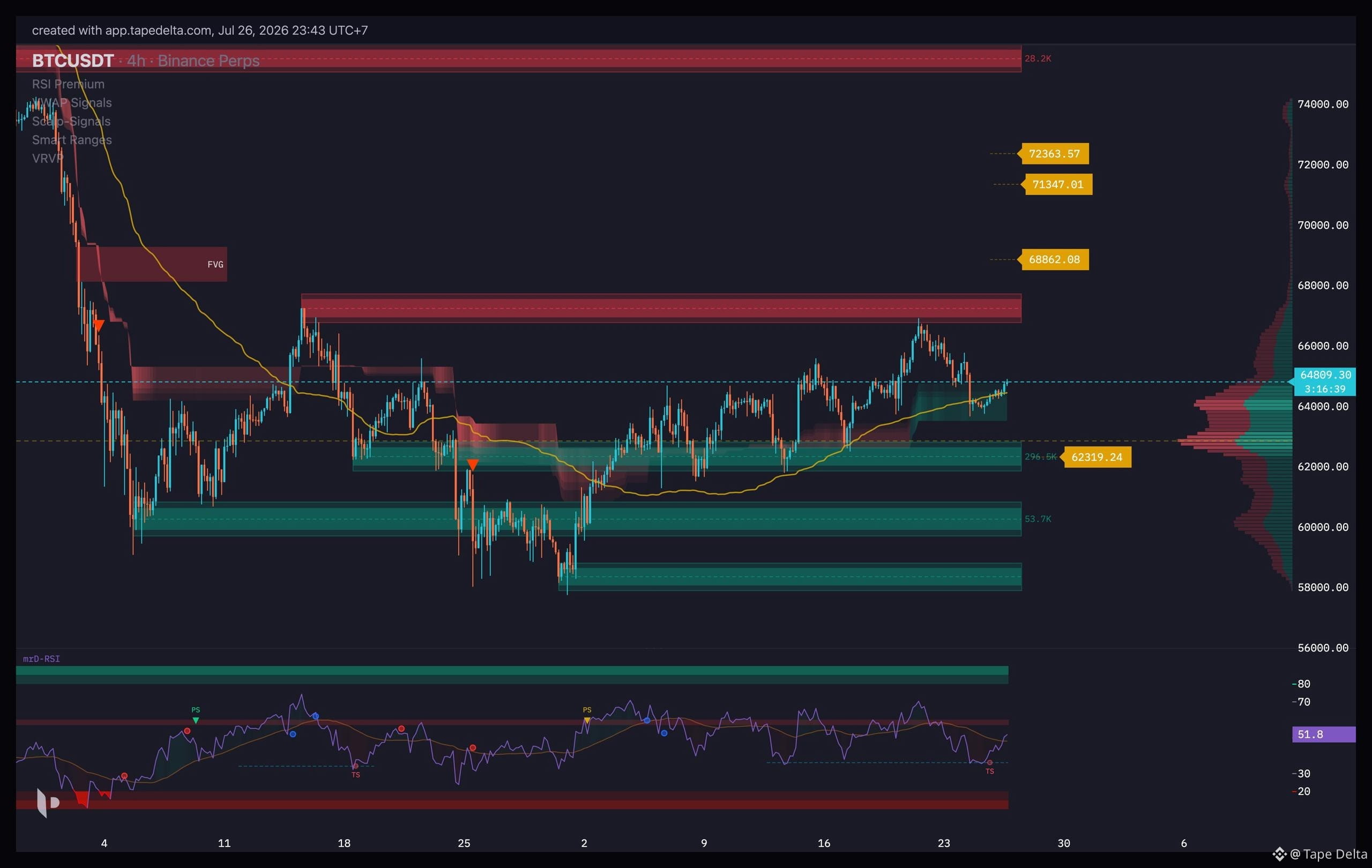This screenshot has height=868, width=1372.
Task: Click the 68000.00 price axis label
Action: click(x=1323, y=286)
